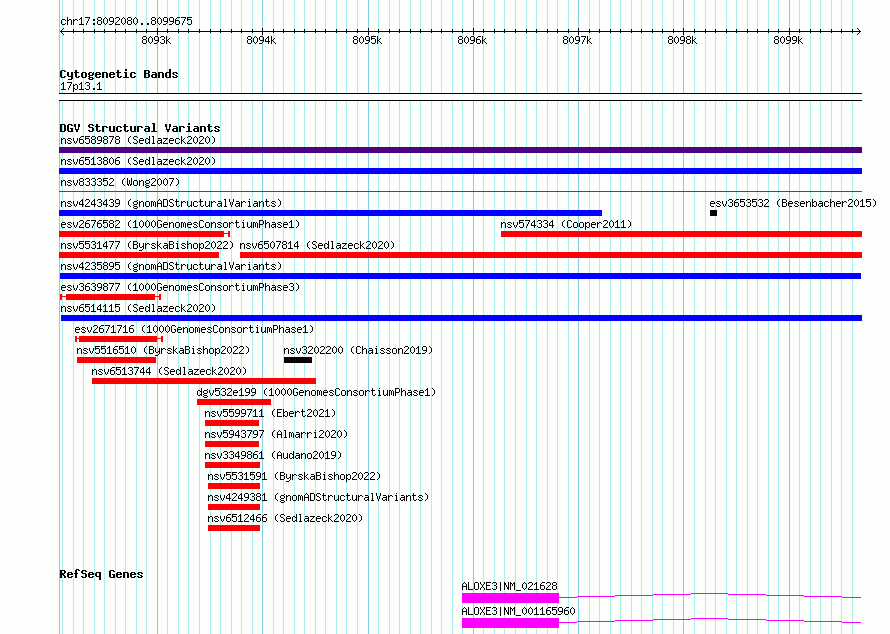Click the magenta NM_001165960 exon block
Viewport: 890px width, 634px height.
510,623
